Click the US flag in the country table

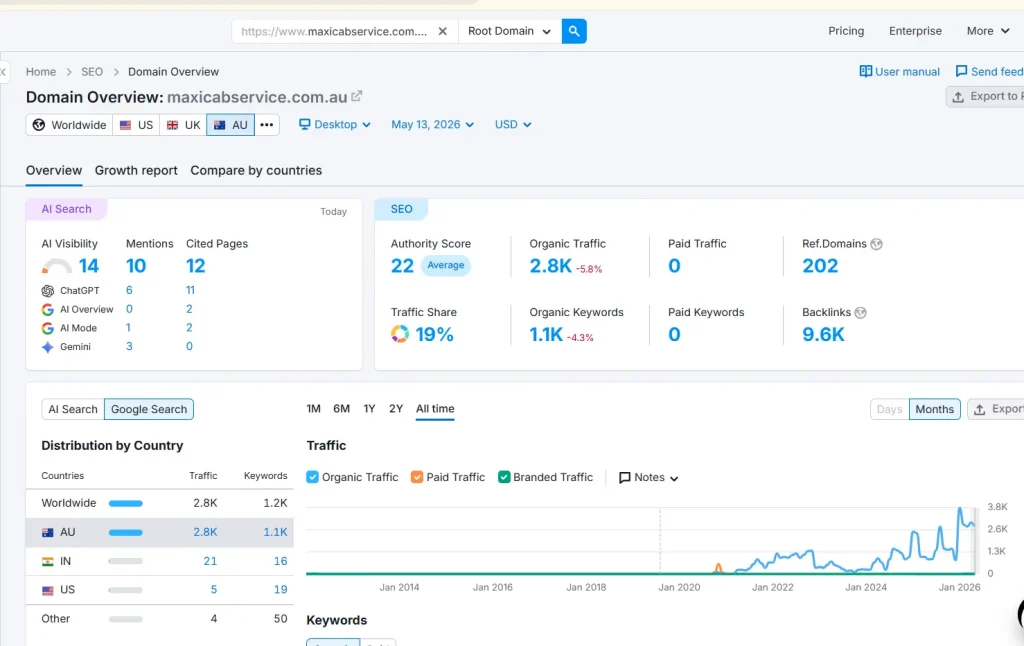coord(48,590)
